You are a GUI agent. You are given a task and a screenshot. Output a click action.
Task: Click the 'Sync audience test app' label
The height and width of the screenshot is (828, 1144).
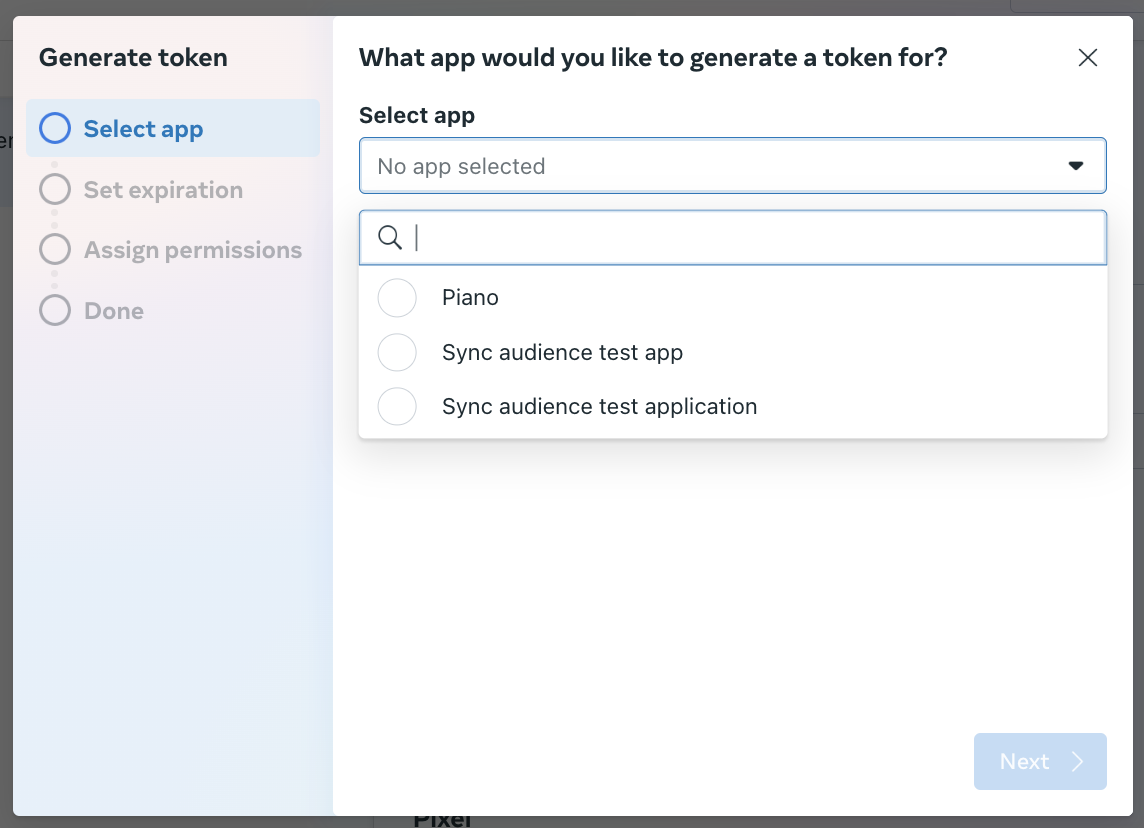click(x=563, y=352)
